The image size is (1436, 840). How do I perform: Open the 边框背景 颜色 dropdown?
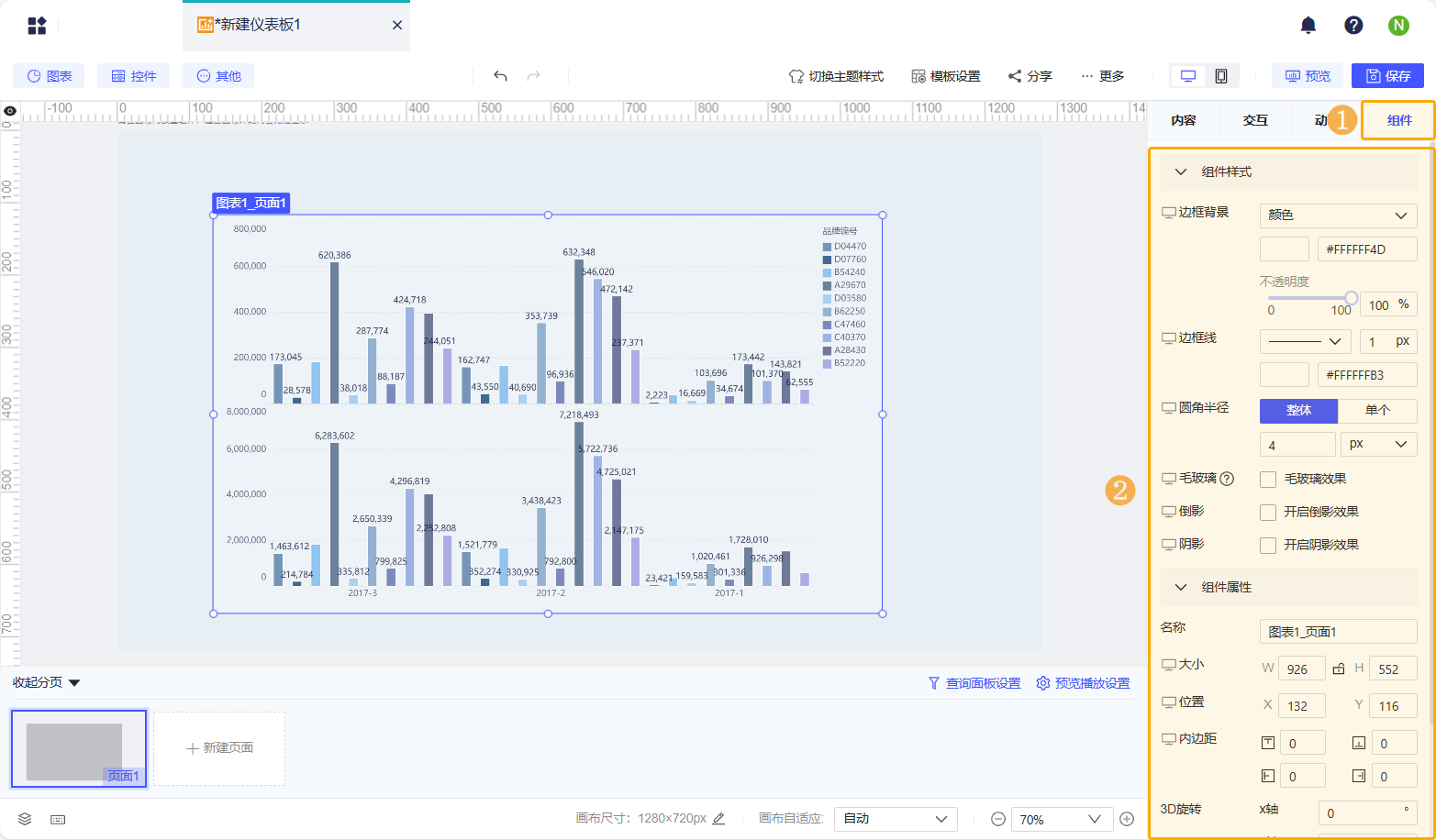pyautogui.click(x=1338, y=216)
